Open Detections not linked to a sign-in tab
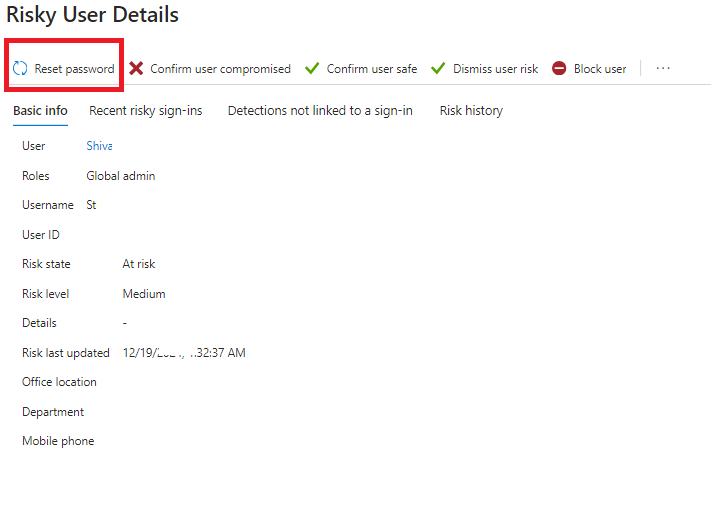Screen dimensions: 713x521 tap(320, 110)
